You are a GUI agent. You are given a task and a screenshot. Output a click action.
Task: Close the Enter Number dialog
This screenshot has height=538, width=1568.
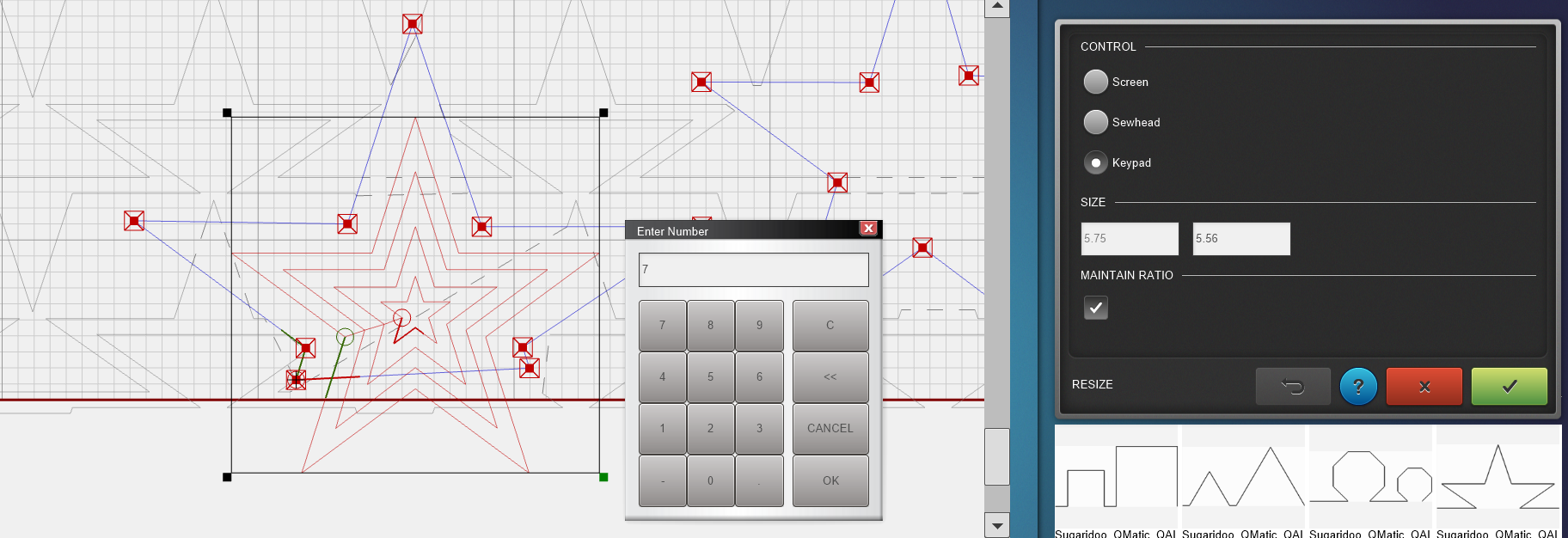868,229
